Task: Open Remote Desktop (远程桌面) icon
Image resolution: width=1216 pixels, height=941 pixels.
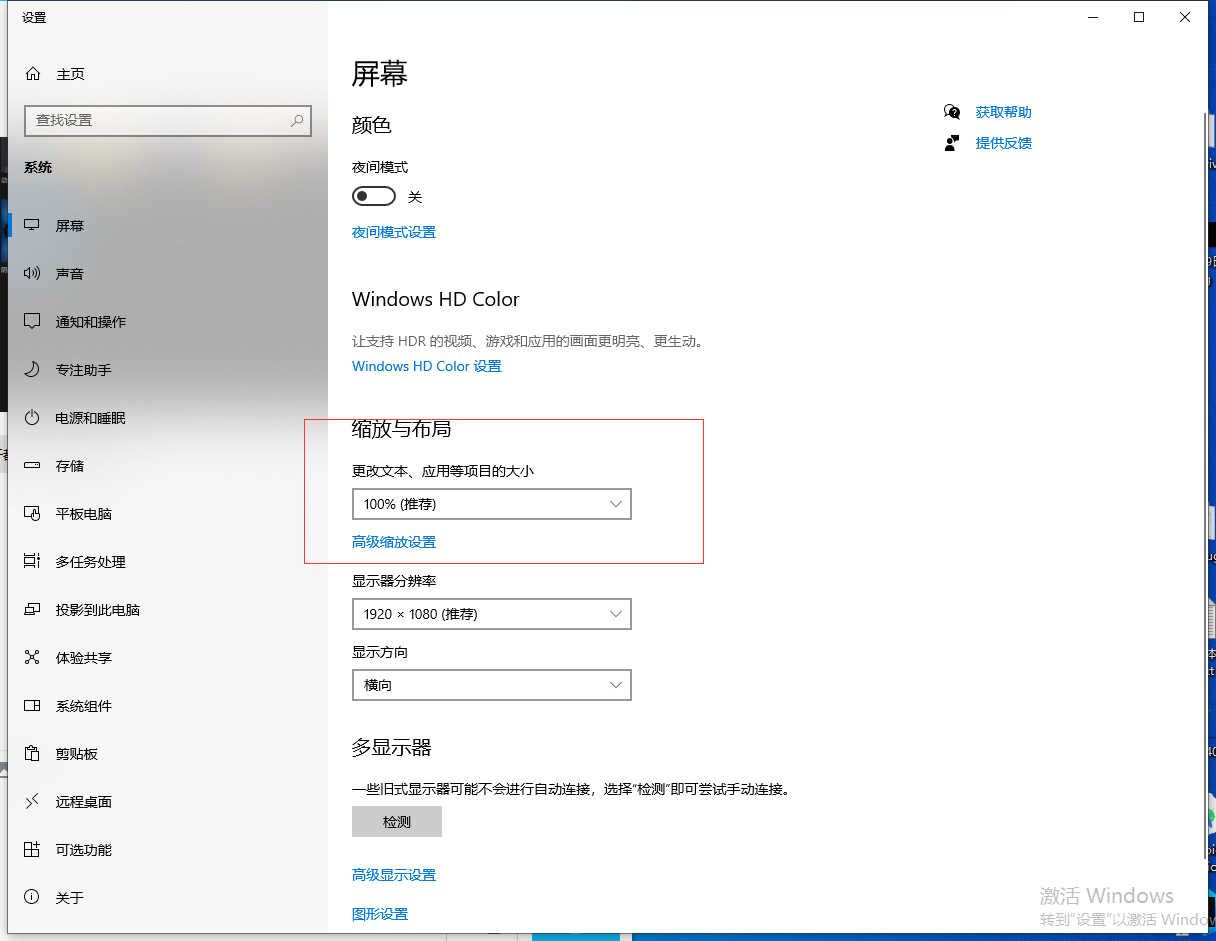Action: coord(33,802)
